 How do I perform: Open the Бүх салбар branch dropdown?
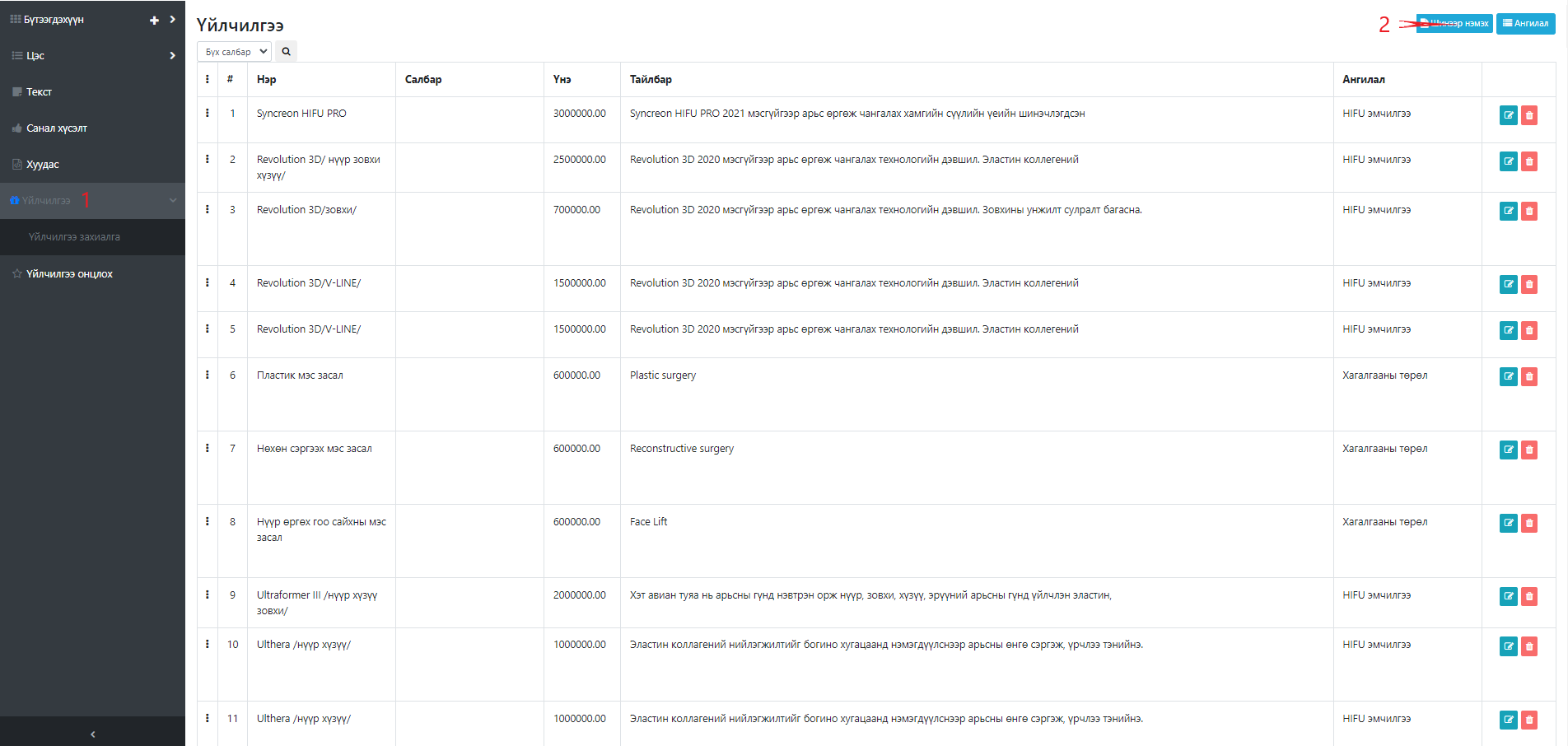(x=234, y=52)
